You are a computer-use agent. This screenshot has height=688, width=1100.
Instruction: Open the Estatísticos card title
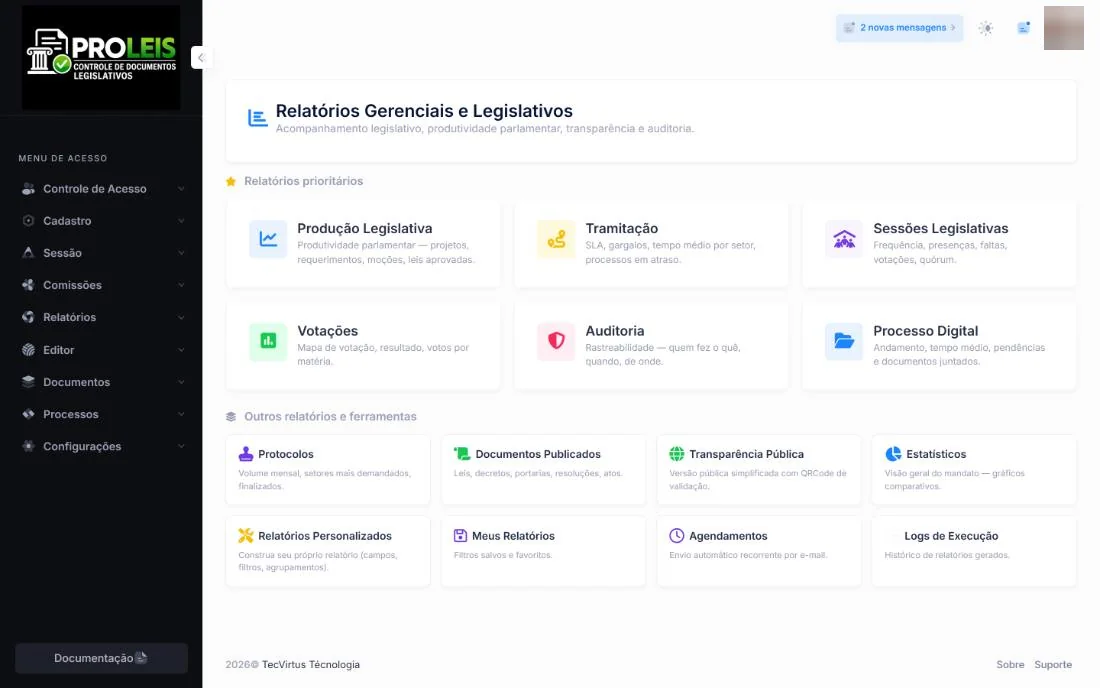936,454
